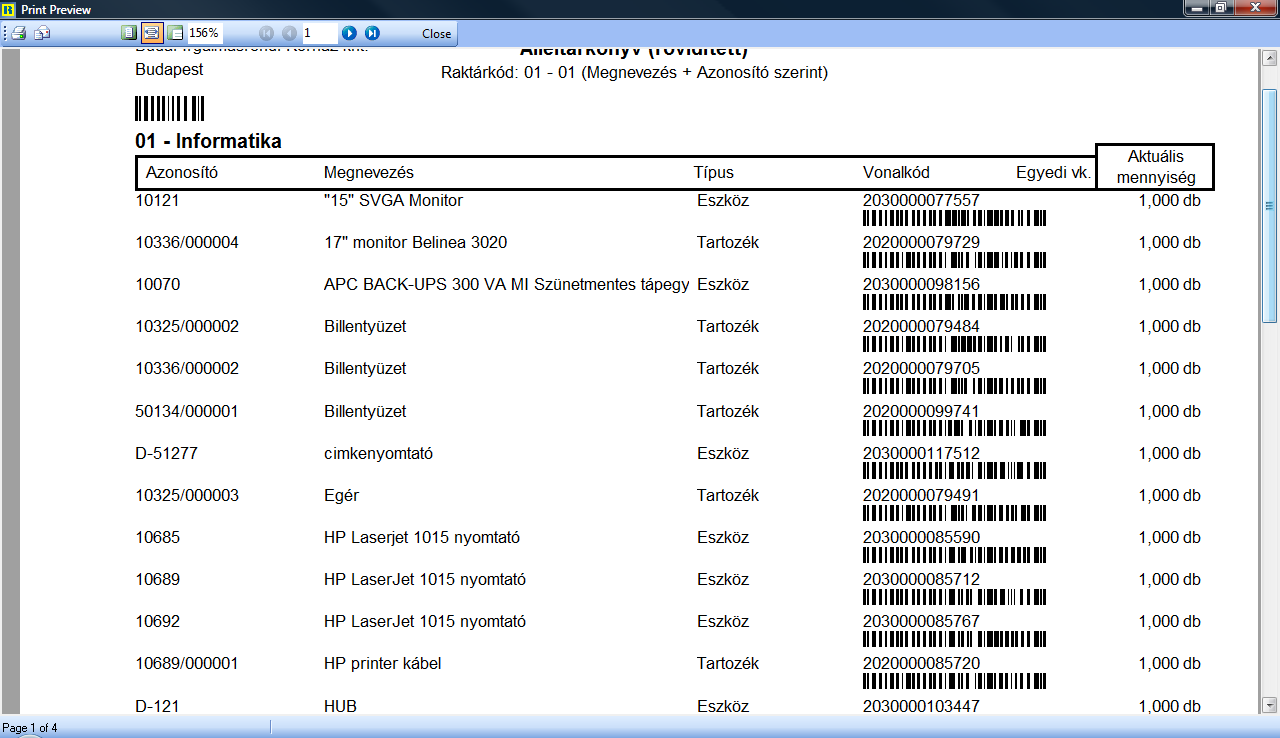Click barcode number 2030000098156
The height and width of the screenshot is (738, 1280).
click(921, 284)
